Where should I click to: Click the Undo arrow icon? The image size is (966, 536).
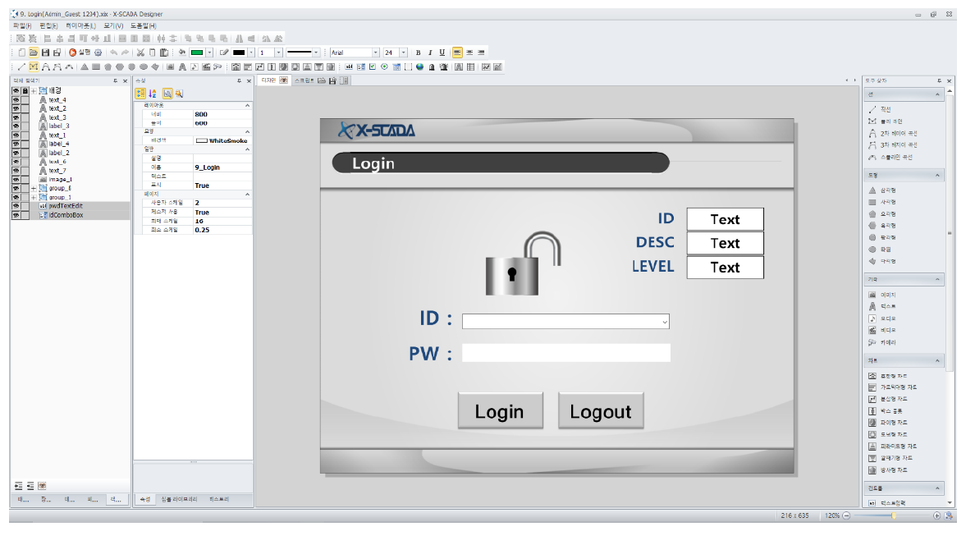click(113, 52)
